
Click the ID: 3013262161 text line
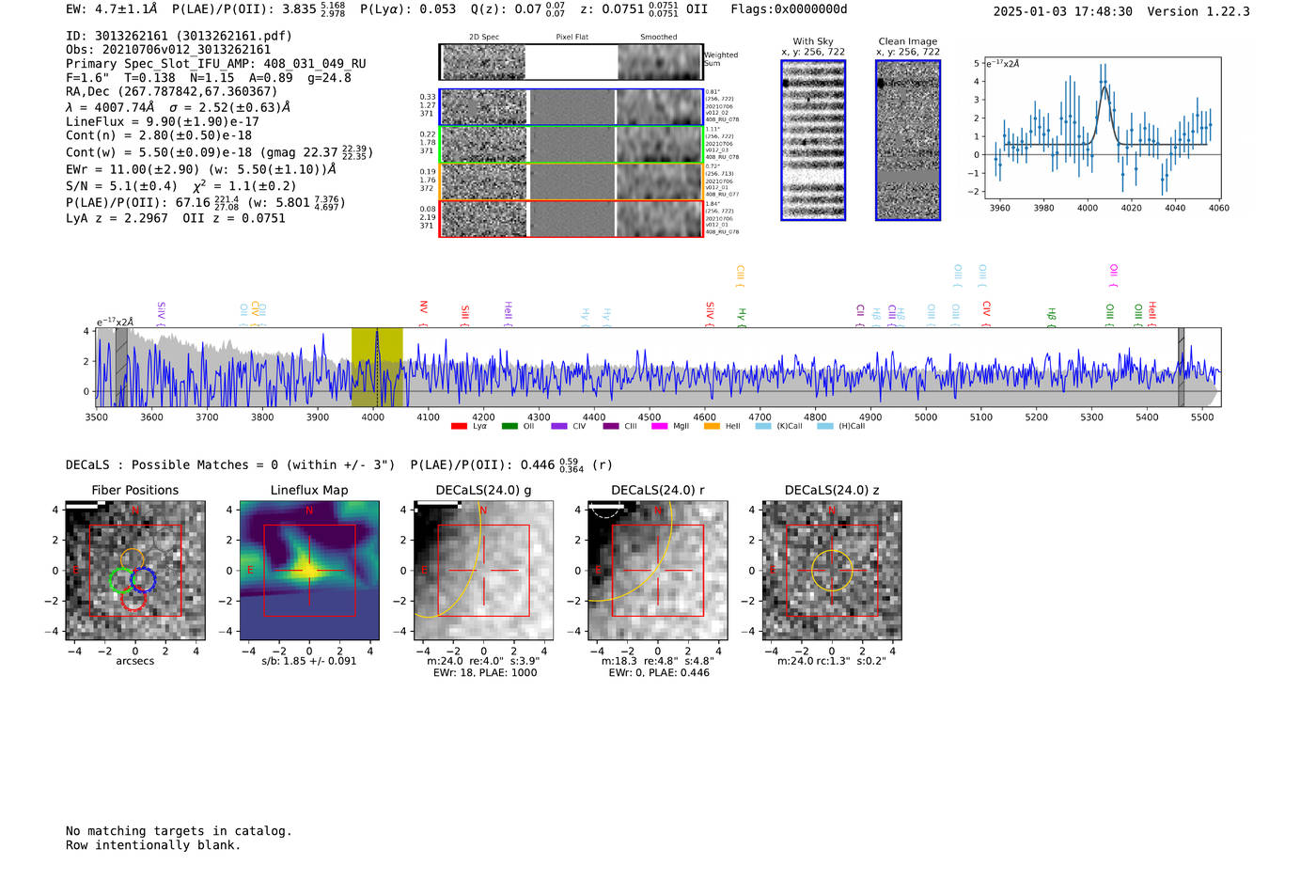tap(179, 36)
